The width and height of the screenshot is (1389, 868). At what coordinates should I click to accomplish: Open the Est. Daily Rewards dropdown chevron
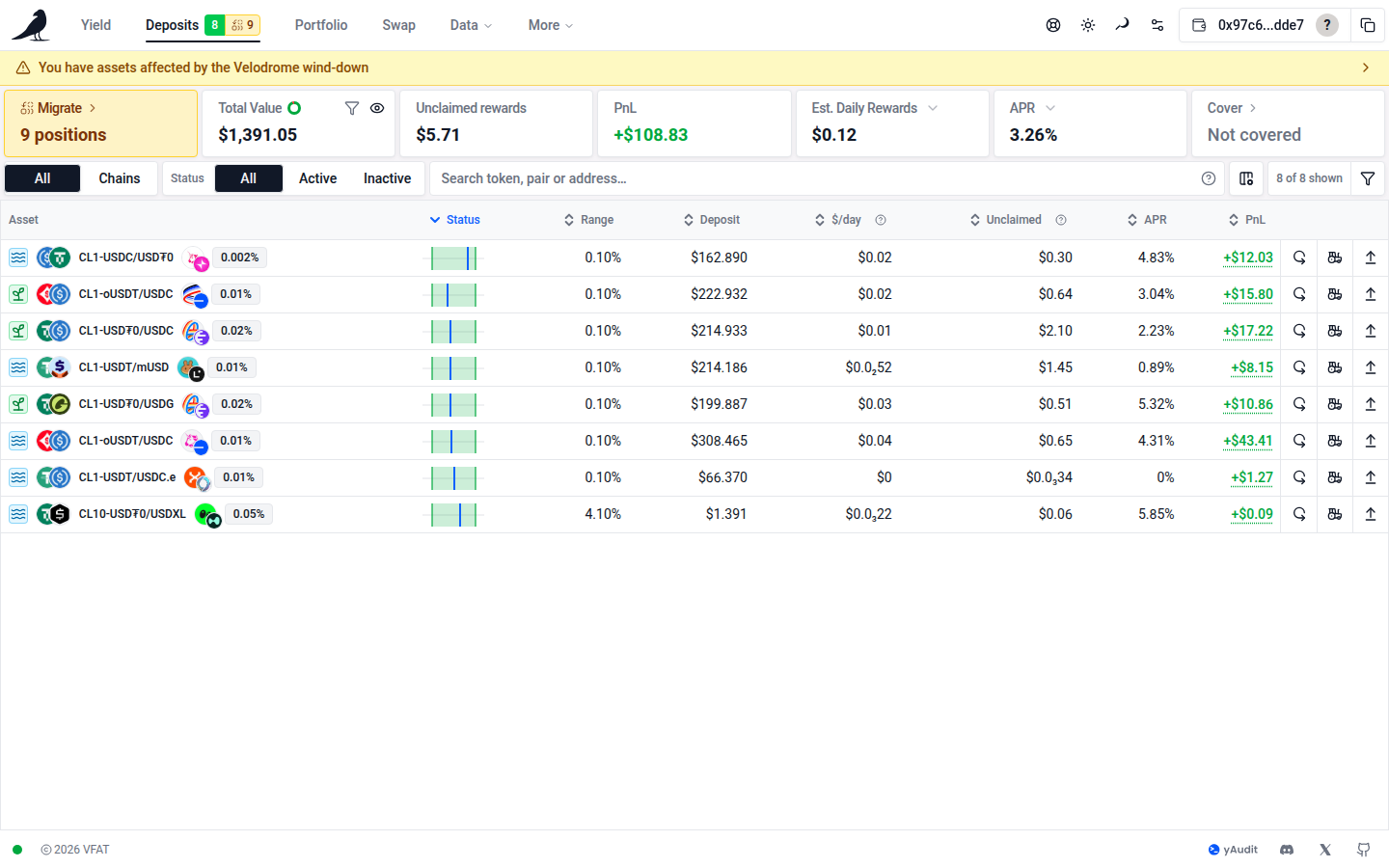click(933, 108)
